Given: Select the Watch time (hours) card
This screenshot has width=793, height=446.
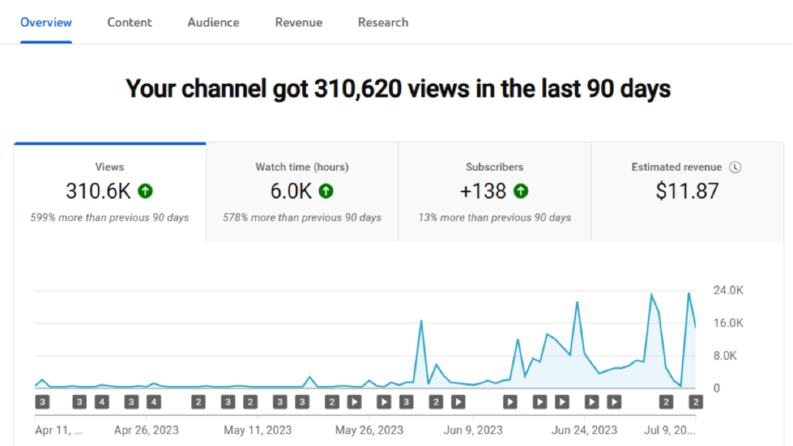Looking at the screenshot, I should click(302, 192).
